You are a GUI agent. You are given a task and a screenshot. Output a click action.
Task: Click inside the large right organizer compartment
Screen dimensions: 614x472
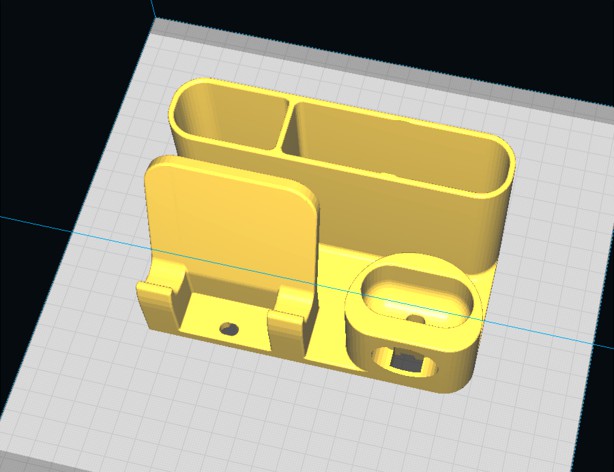[x=400, y=142]
